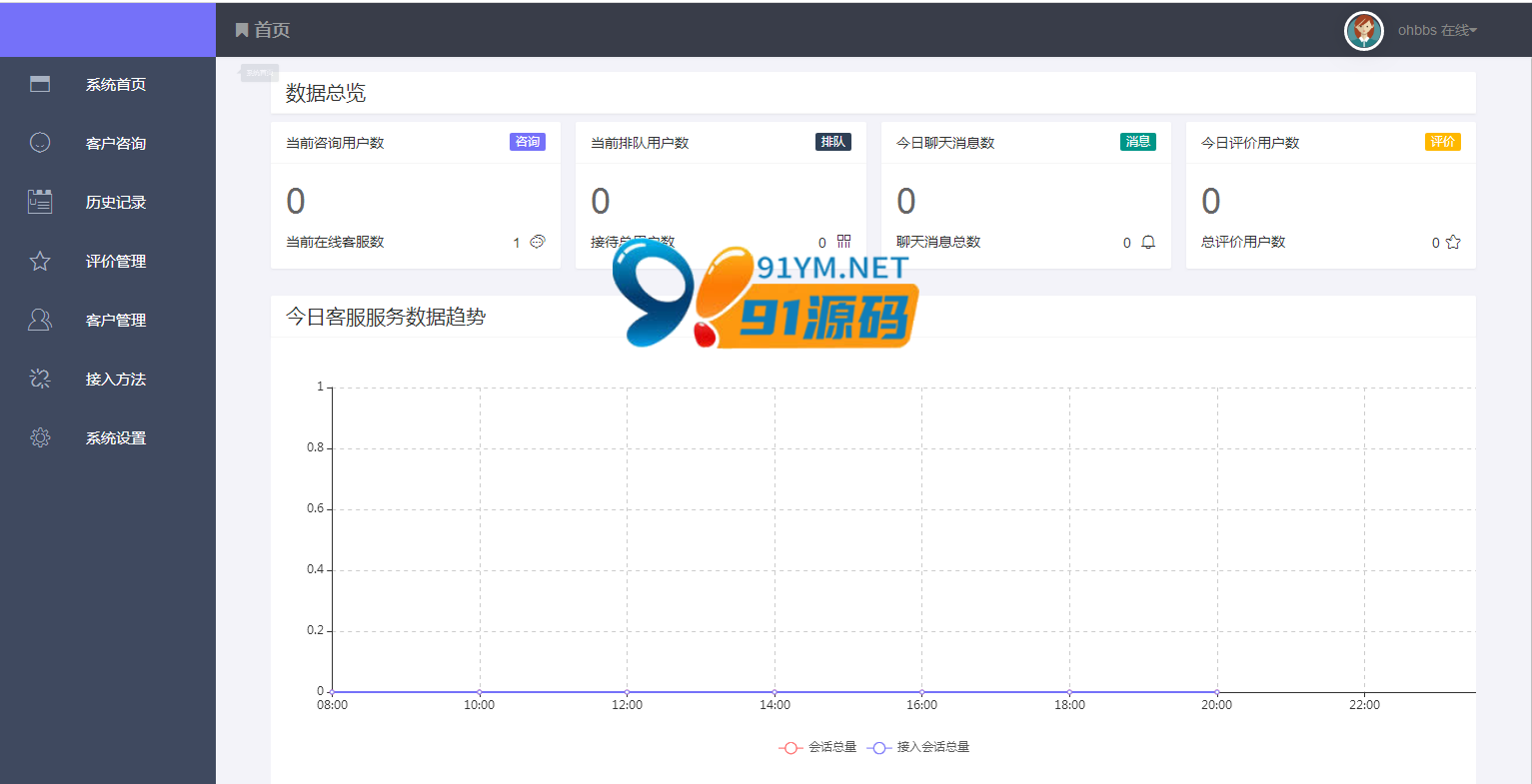Open the 系统设置 gear icon
This screenshot has height=784, width=1532.
(40, 437)
